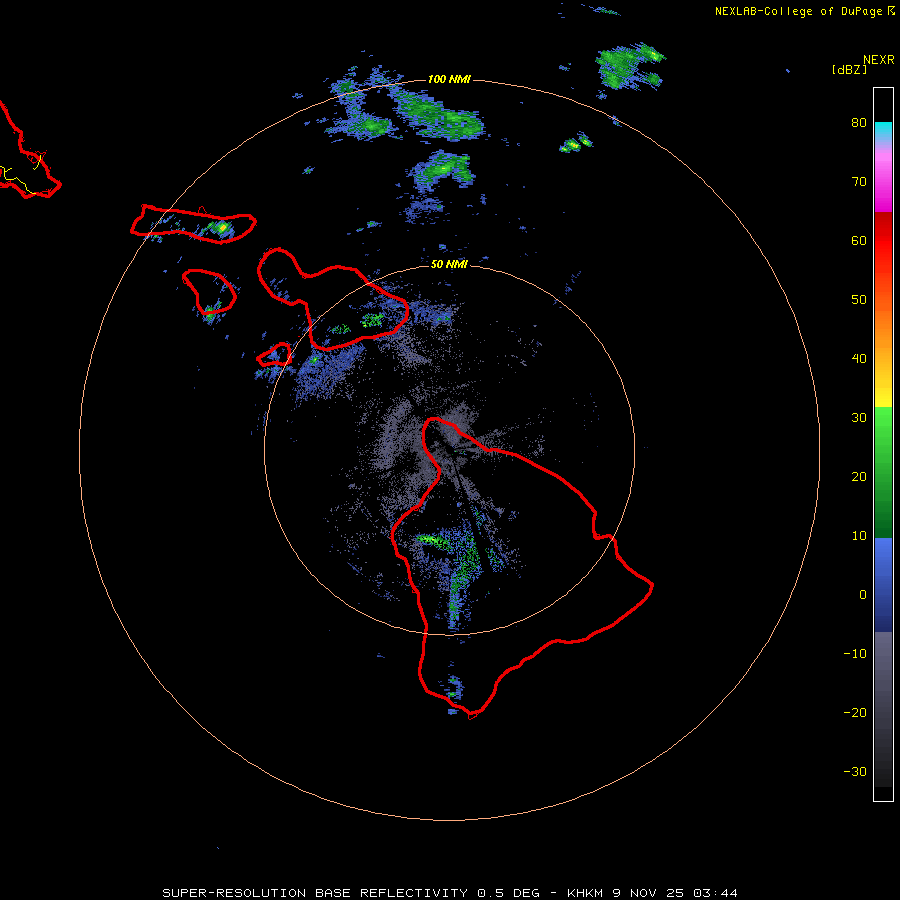Click the NEXR label above color scale
This screenshot has width=900, height=900.
point(879,60)
